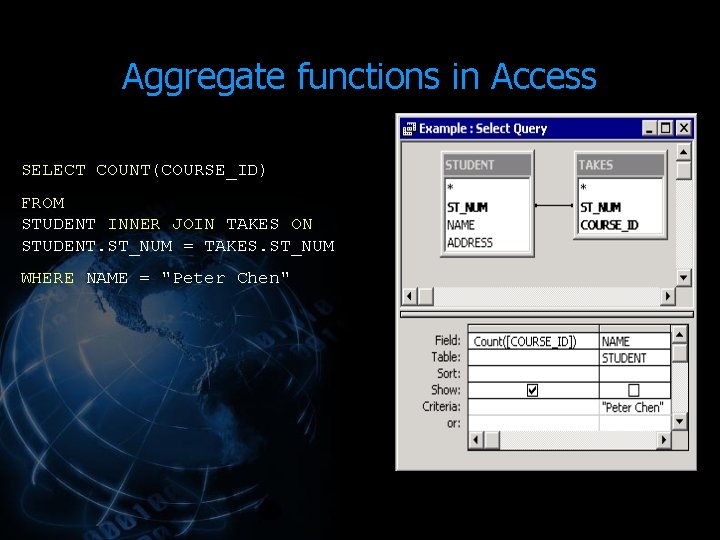Select the STUDENT table header
Viewport: 720px width, 540px height.
pyautogui.click(x=487, y=165)
